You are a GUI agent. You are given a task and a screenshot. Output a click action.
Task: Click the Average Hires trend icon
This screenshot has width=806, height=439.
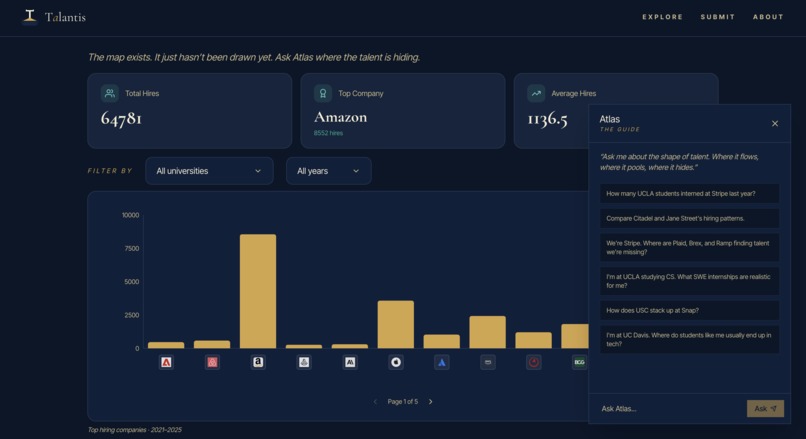[x=536, y=93]
